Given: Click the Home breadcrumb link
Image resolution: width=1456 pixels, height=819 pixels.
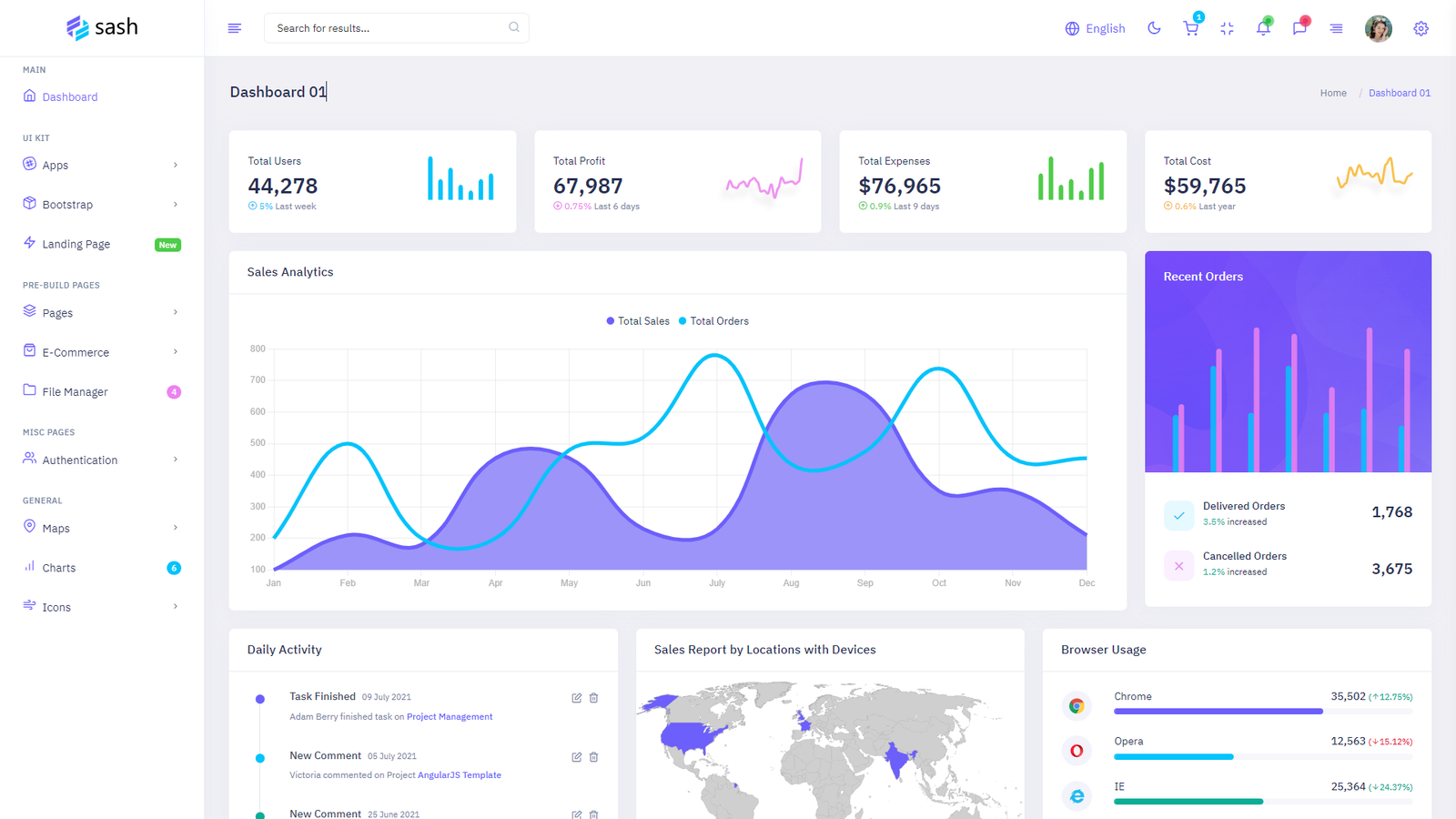Looking at the screenshot, I should (x=1333, y=93).
